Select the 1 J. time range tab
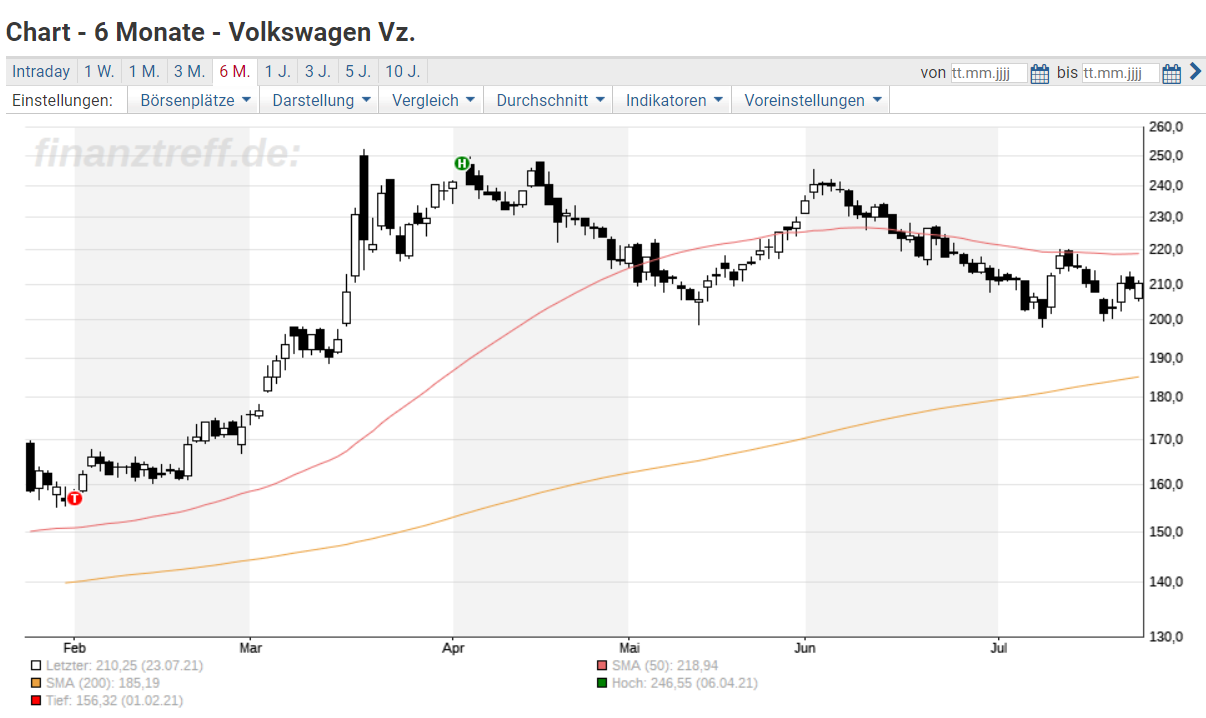1206x718 pixels. (x=277, y=72)
